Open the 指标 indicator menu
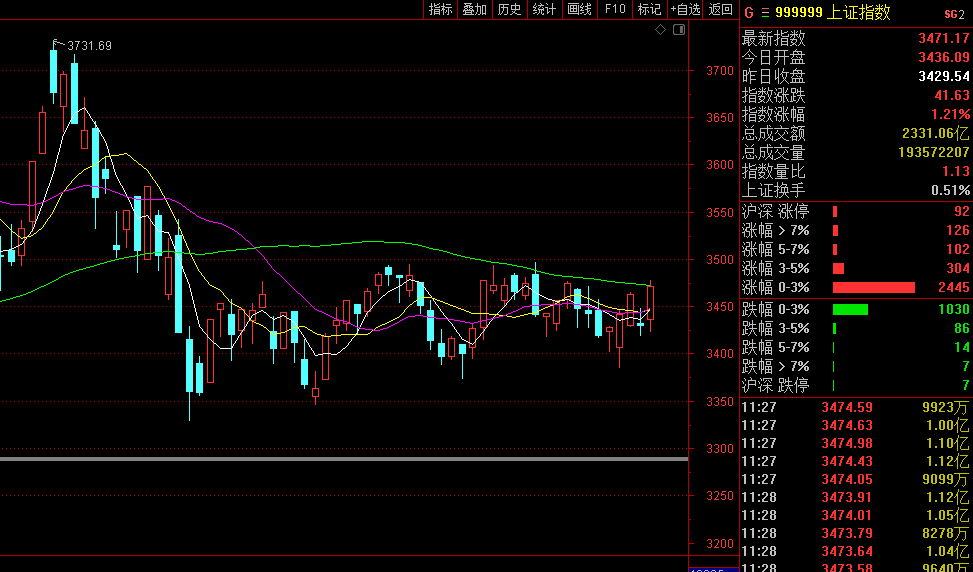 441,9
